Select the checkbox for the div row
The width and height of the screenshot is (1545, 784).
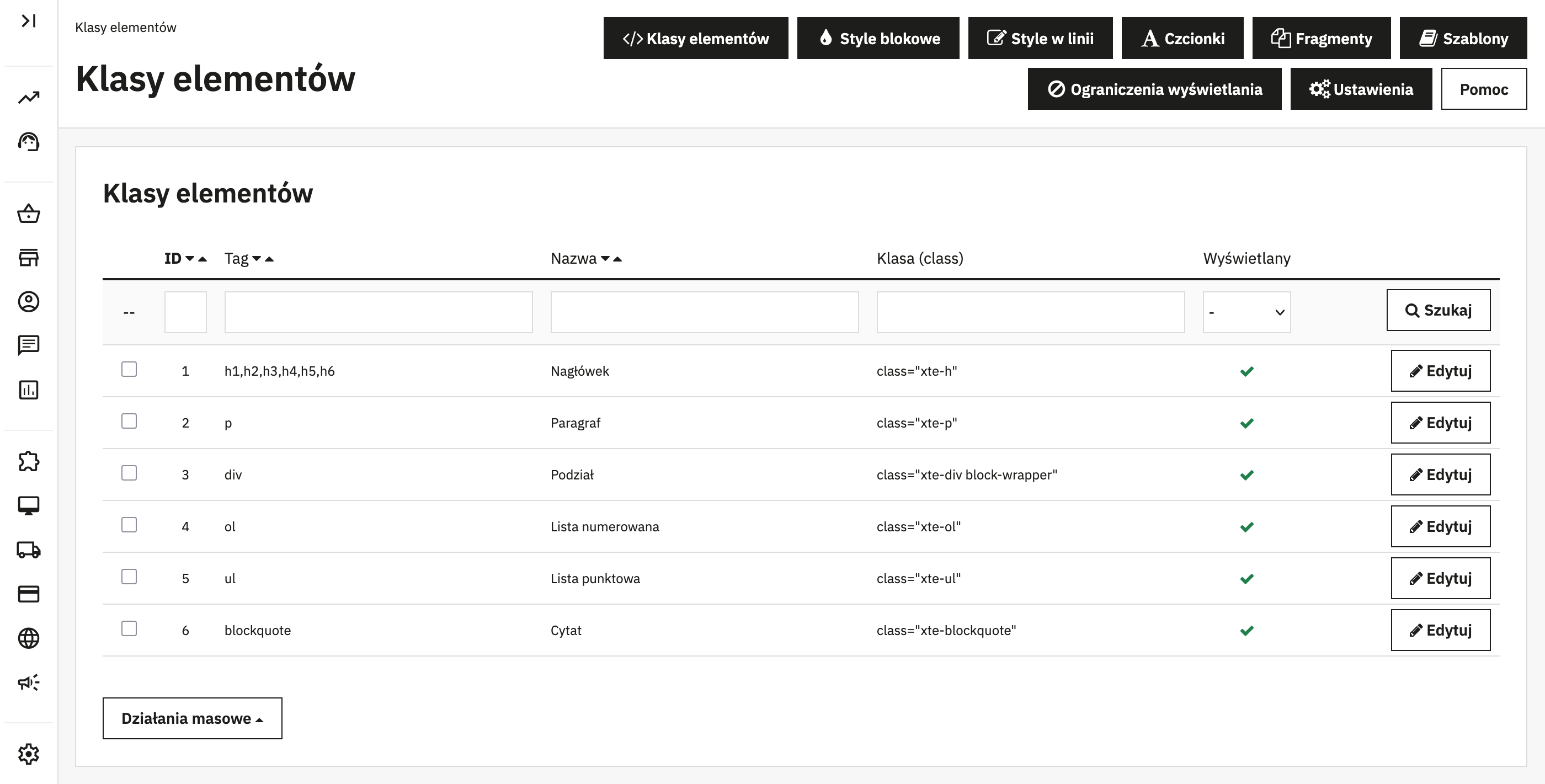[x=129, y=473]
